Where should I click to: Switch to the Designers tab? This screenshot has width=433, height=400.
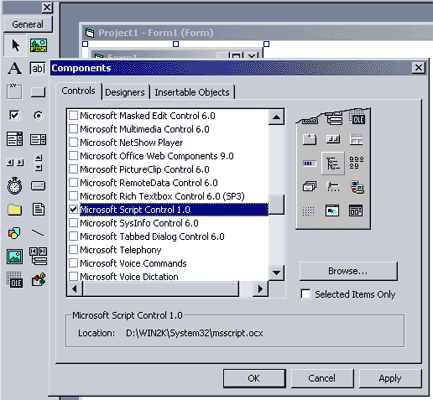coord(125,92)
